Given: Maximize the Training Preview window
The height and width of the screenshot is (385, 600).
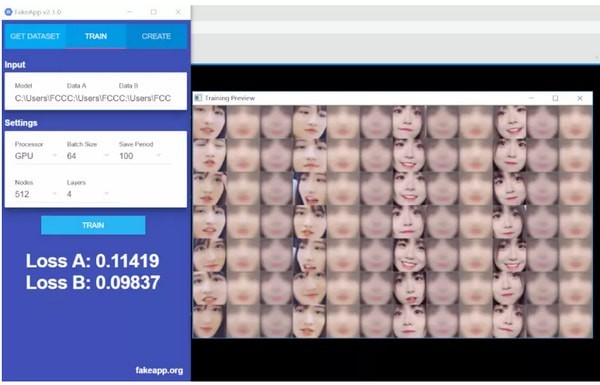Looking at the screenshot, I should click(555, 98).
